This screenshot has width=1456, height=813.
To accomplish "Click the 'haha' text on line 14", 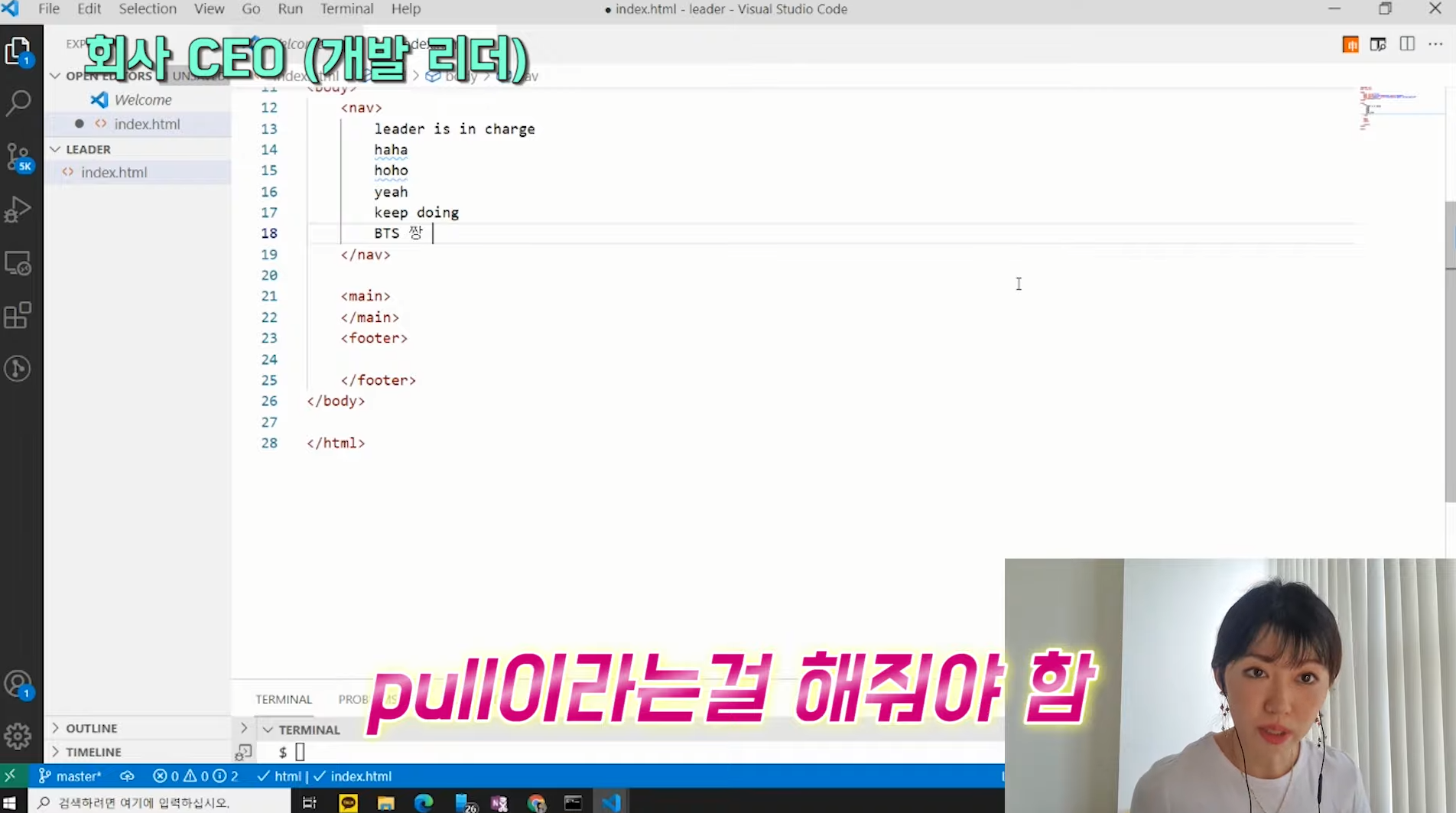I will [x=391, y=150].
